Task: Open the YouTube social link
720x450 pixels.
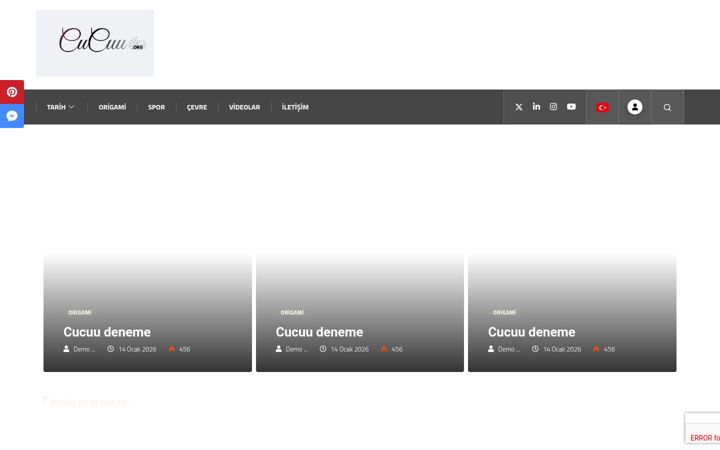Action: 571,107
